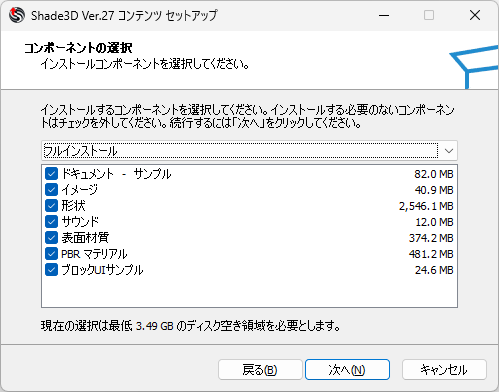499x392 pixels.
Task: Click the 374.2 MB size entry
Action: coord(431,238)
